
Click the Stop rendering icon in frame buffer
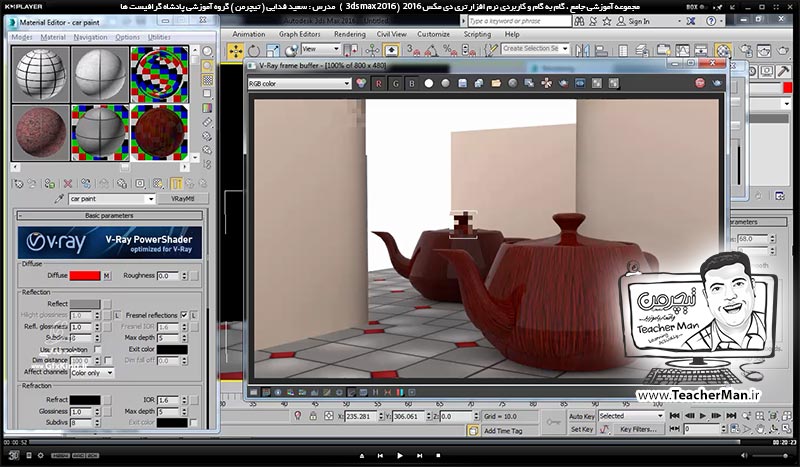point(700,83)
